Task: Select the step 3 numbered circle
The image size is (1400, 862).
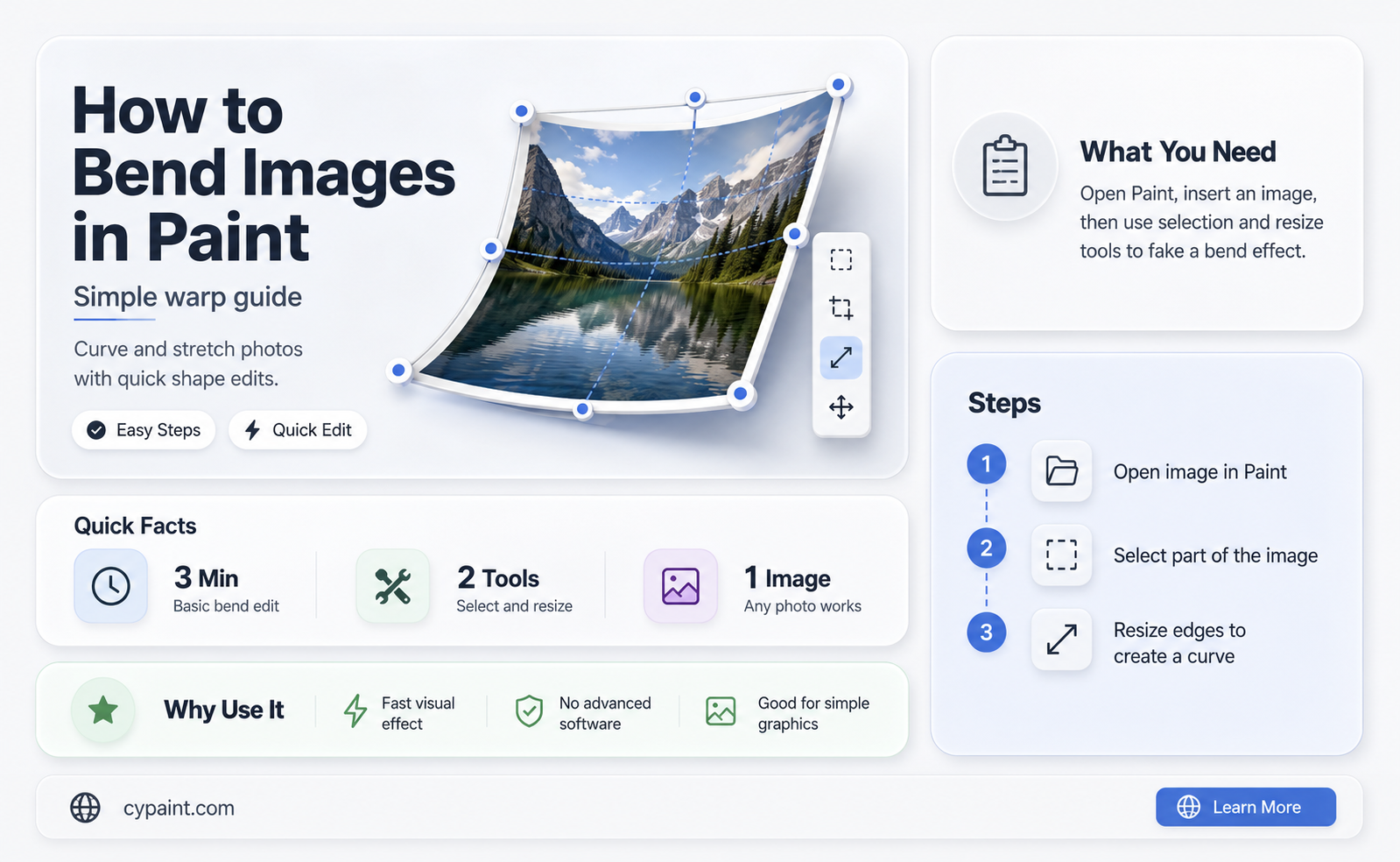Action: click(986, 632)
